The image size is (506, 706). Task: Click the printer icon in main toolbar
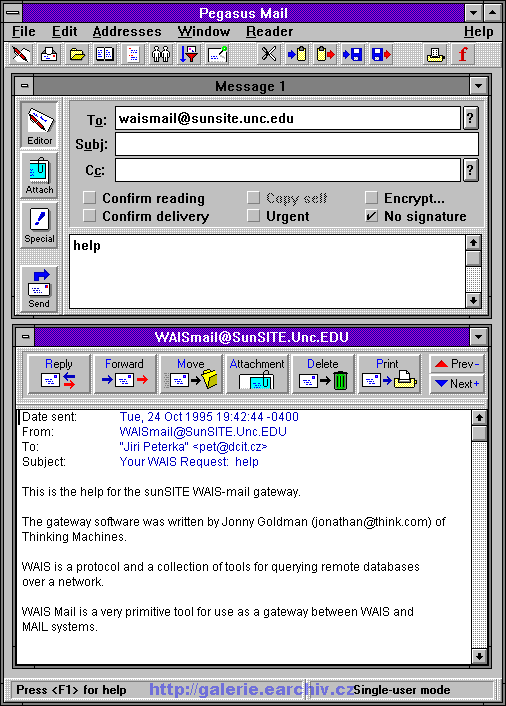[x=435, y=54]
